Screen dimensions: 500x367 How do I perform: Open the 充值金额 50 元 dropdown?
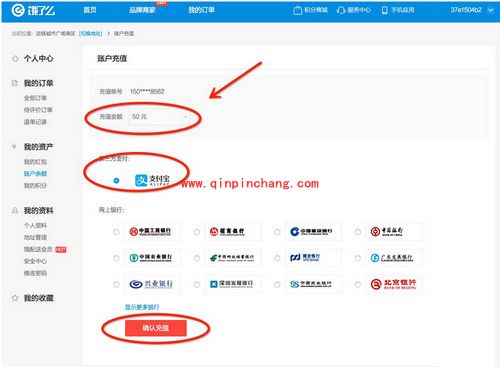click(159, 117)
